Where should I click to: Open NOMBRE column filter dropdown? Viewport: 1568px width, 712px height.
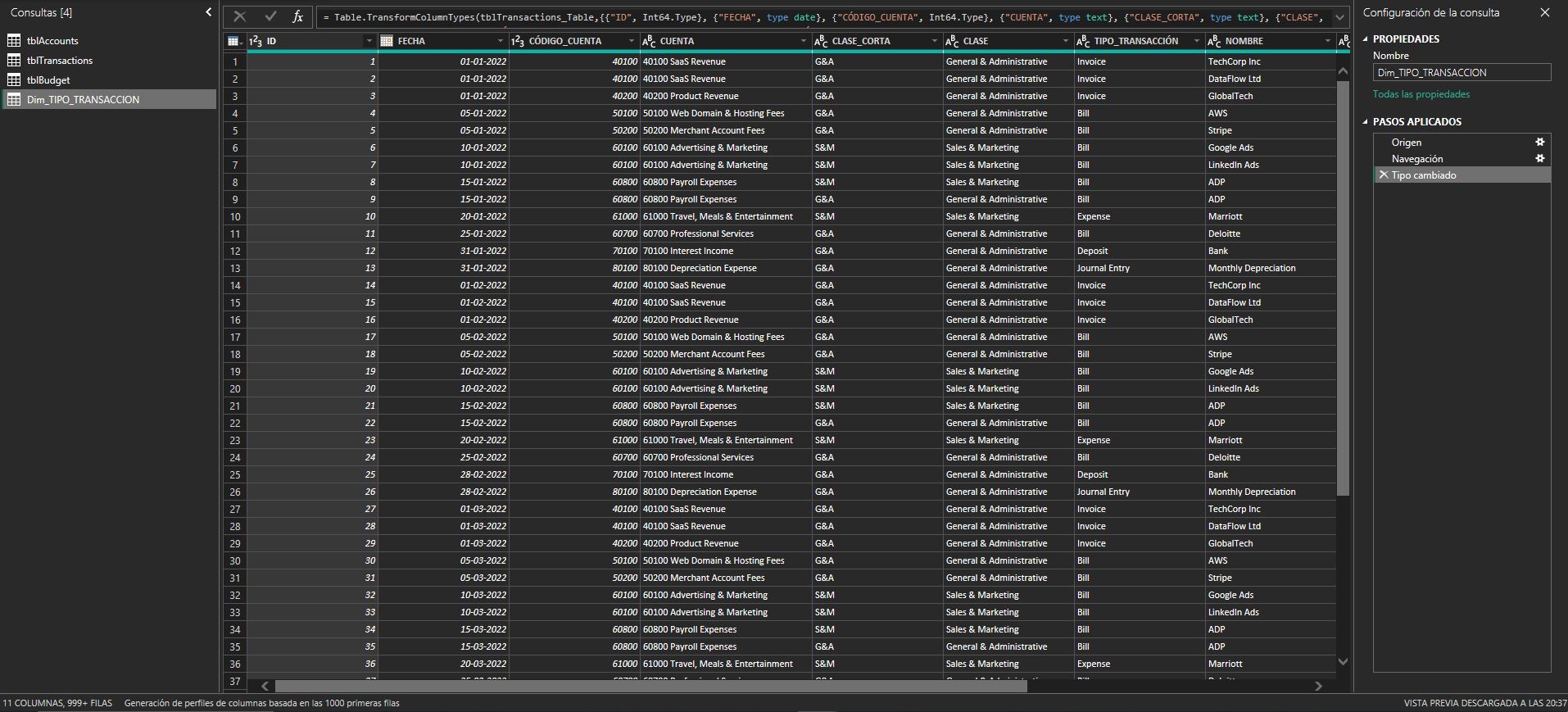point(1328,41)
